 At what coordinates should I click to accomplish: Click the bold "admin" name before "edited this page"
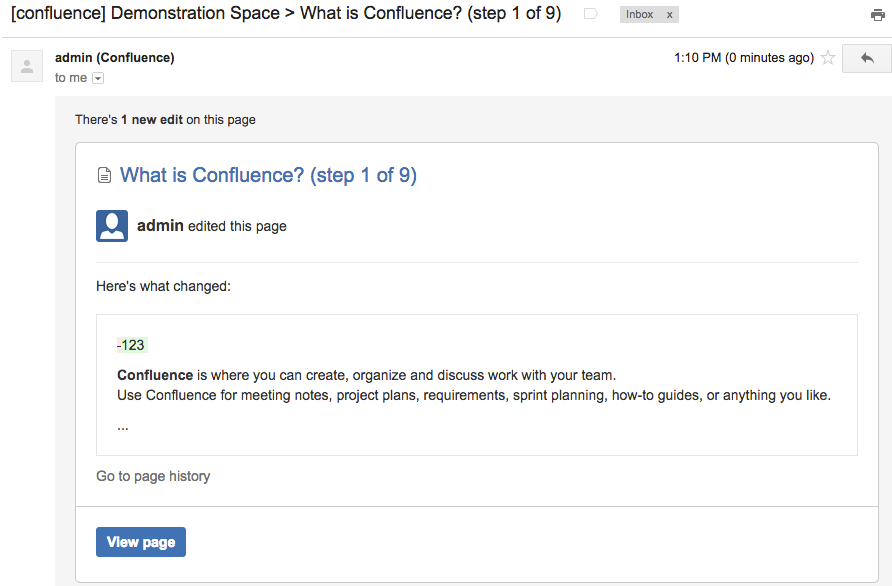click(x=160, y=226)
